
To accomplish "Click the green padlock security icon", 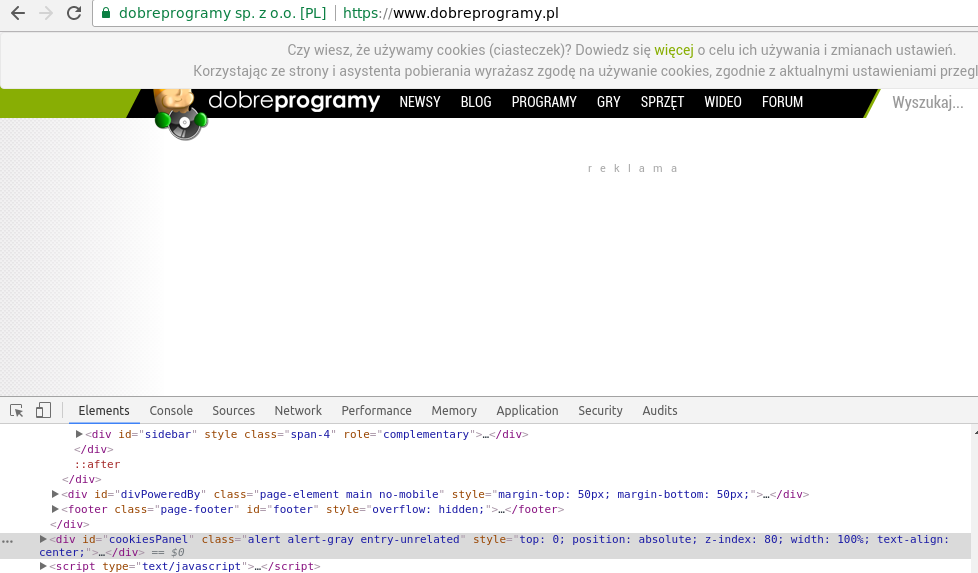I will tap(106, 13).
